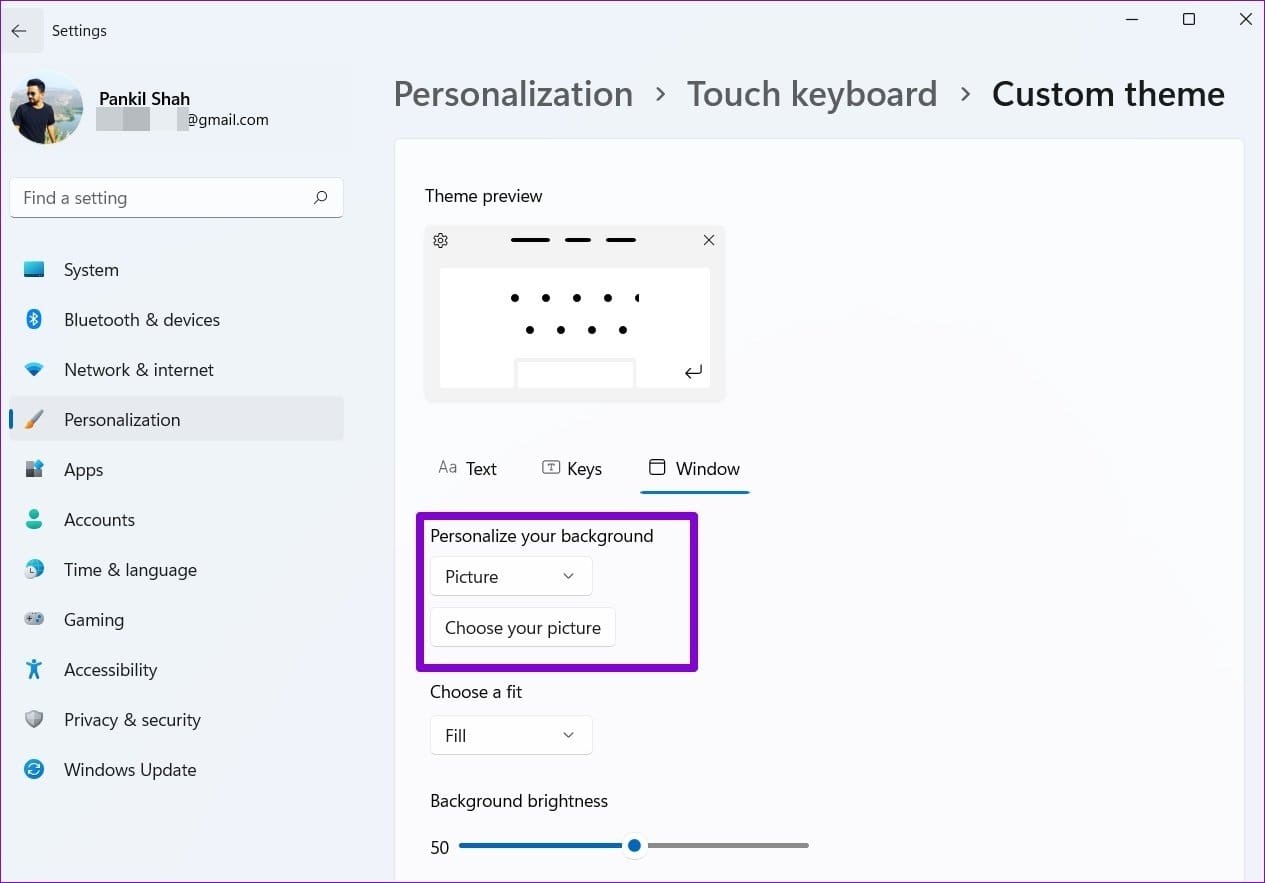Click the search icon in Find a setting

pos(320,198)
